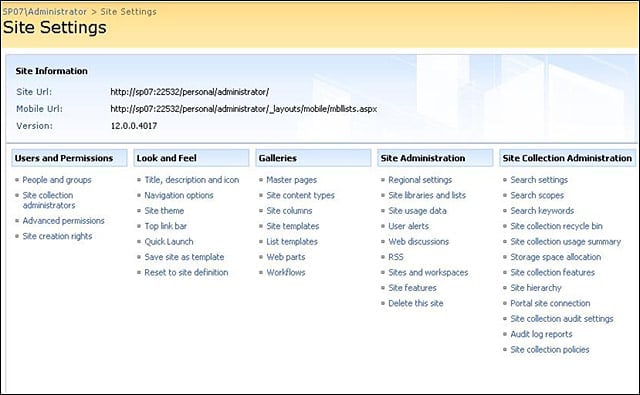Open Search settings
Screen dimensions: 640x395
[x=539, y=180]
